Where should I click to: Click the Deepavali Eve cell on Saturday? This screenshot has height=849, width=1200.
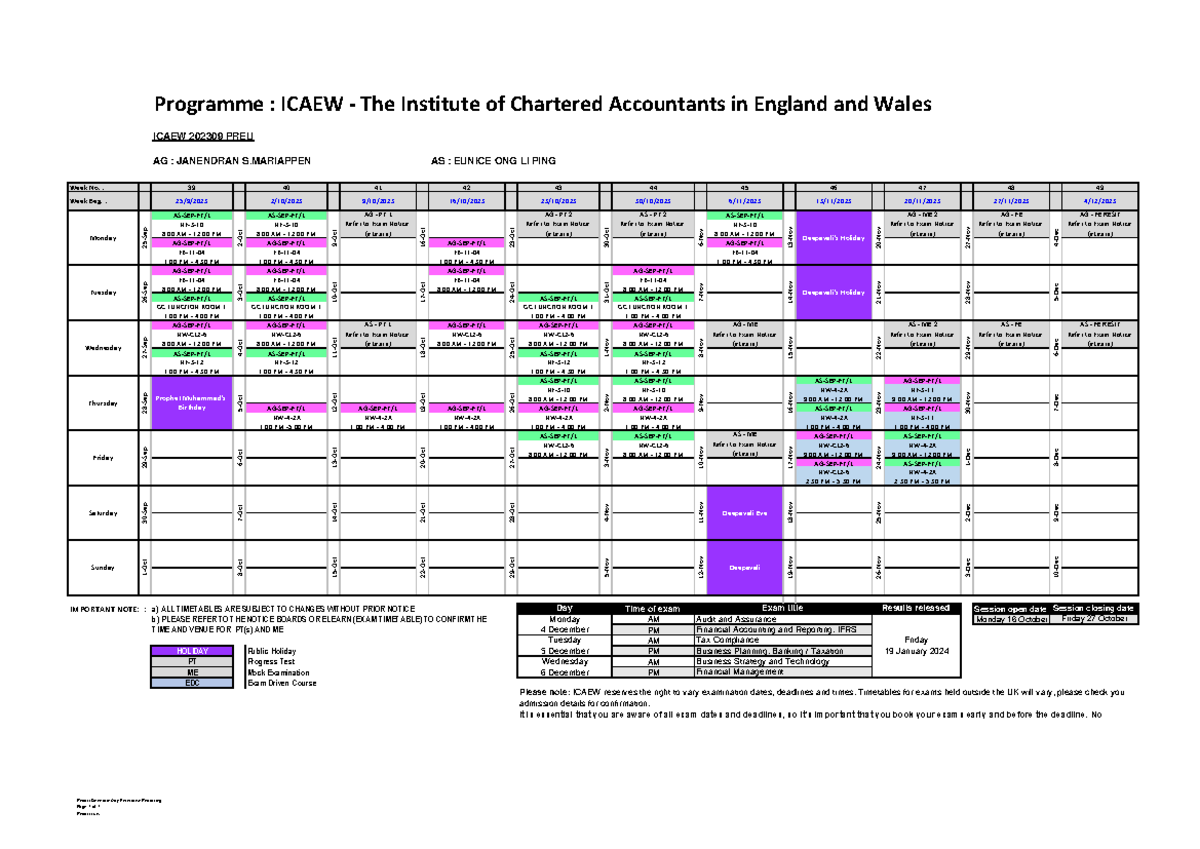click(747, 512)
